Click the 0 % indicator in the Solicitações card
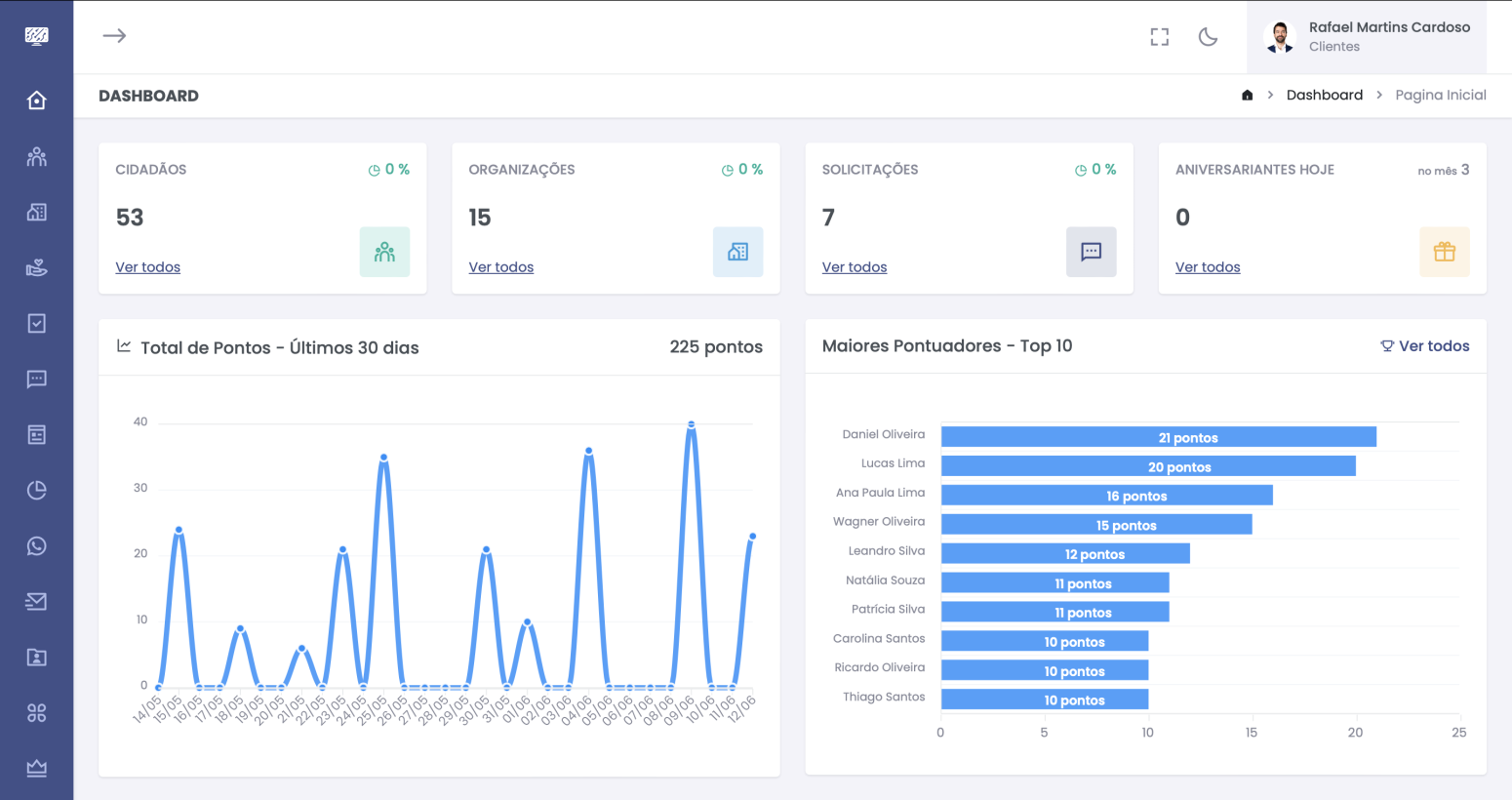The height and width of the screenshot is (800, 1512). [1094, 170]
